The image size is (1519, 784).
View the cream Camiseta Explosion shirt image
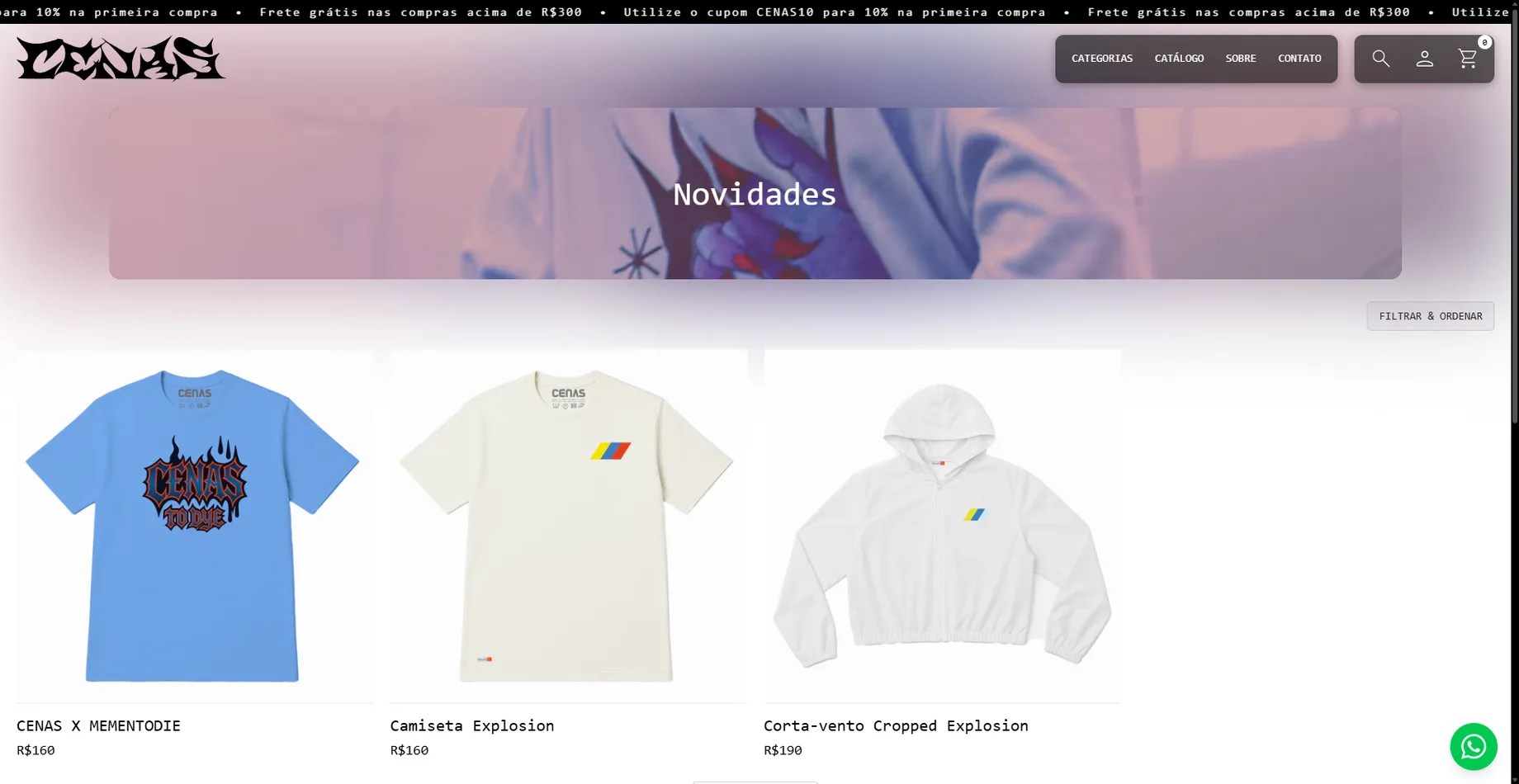tap(569, 526)
